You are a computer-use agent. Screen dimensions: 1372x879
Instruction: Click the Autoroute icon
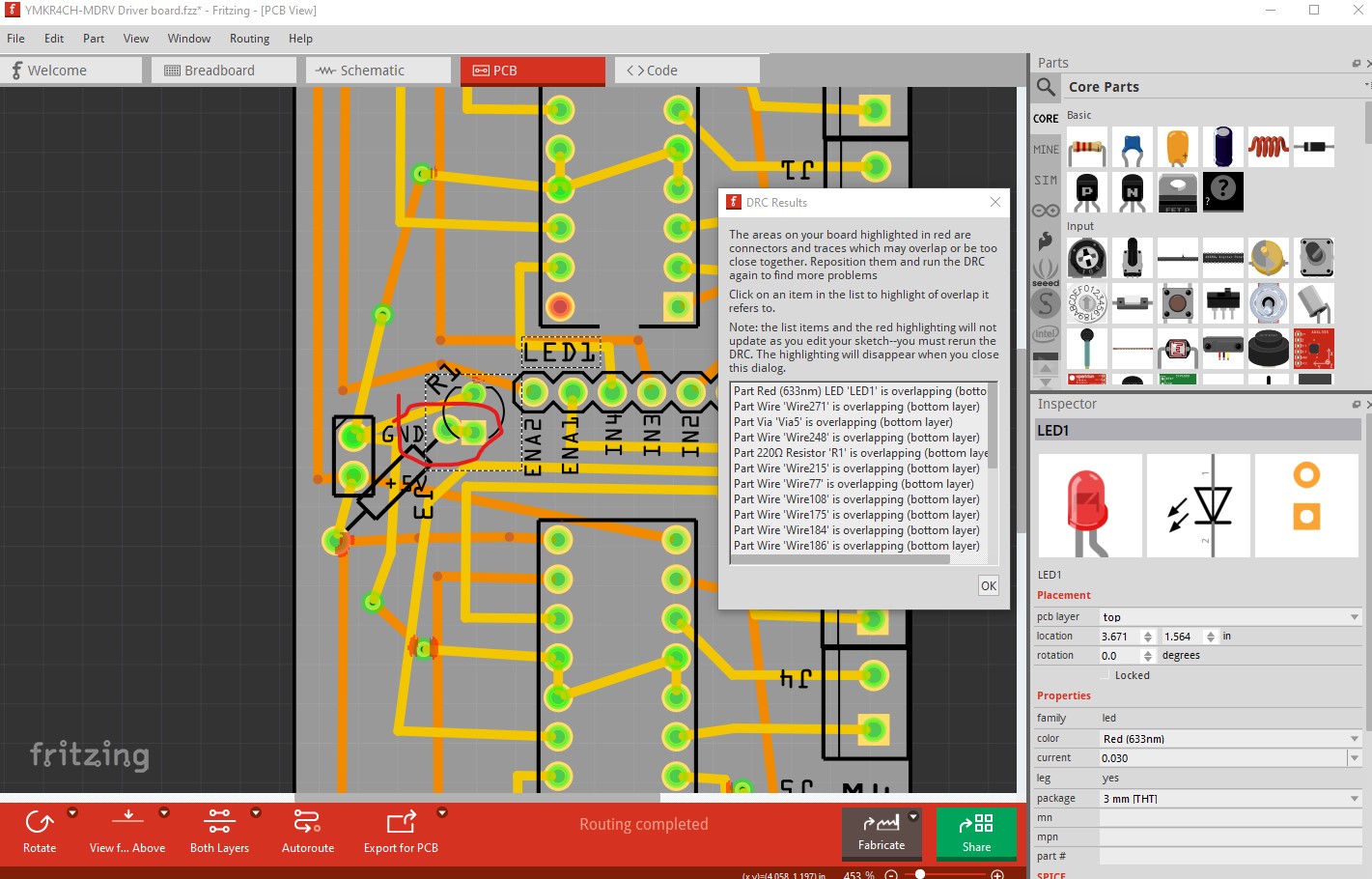(x=307, y=822)
